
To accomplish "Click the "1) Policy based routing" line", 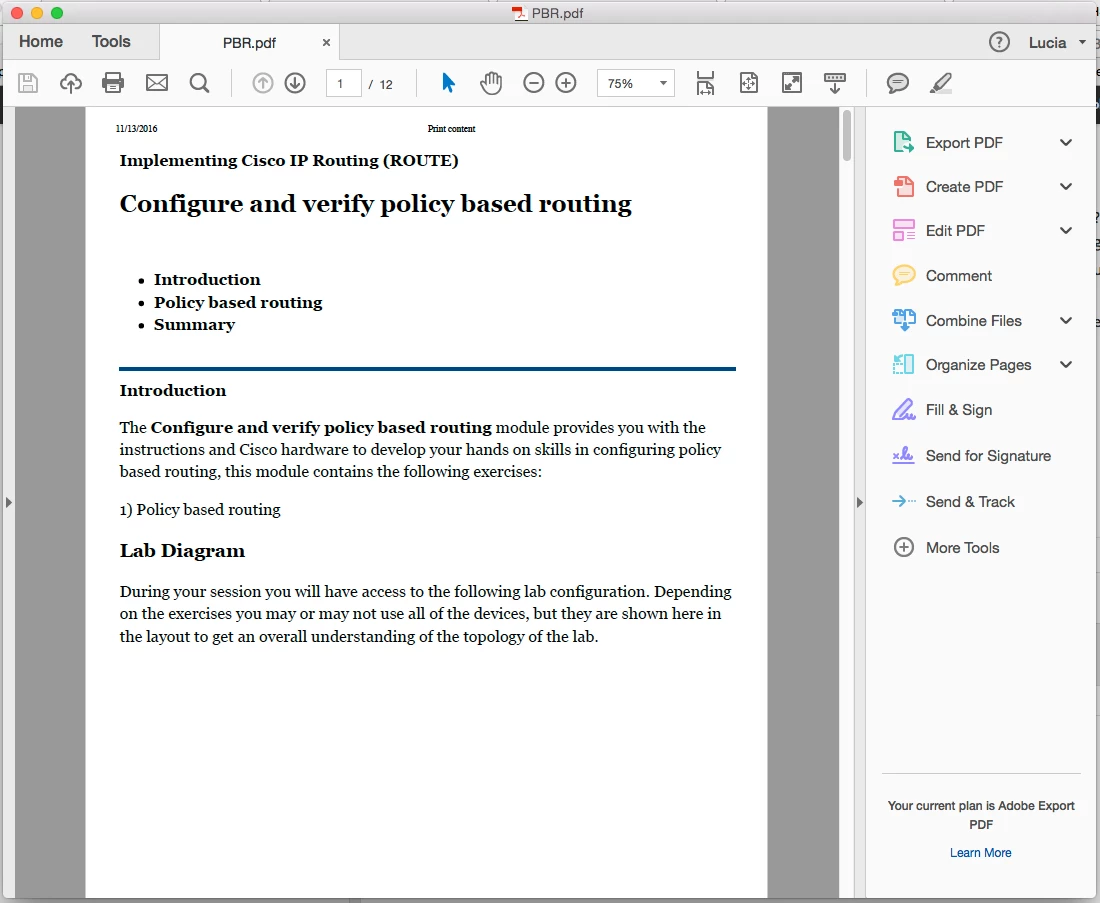I will (x=200, y=509).
